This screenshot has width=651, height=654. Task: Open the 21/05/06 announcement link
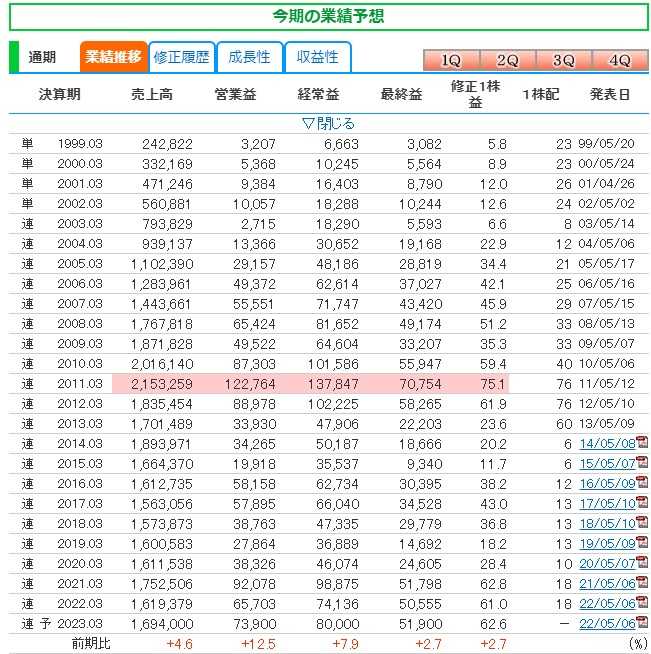[x=607, y=584]
